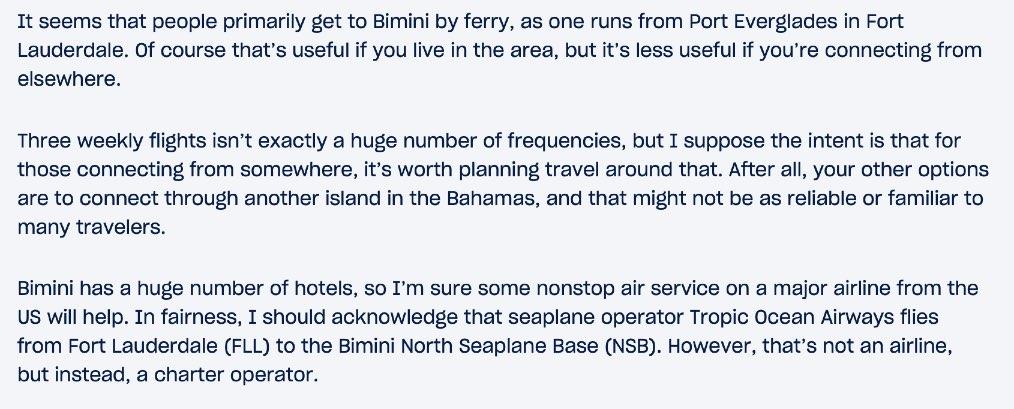Click the phrase 'In fairness,'
1014x409 pixels.
point(199,317)
